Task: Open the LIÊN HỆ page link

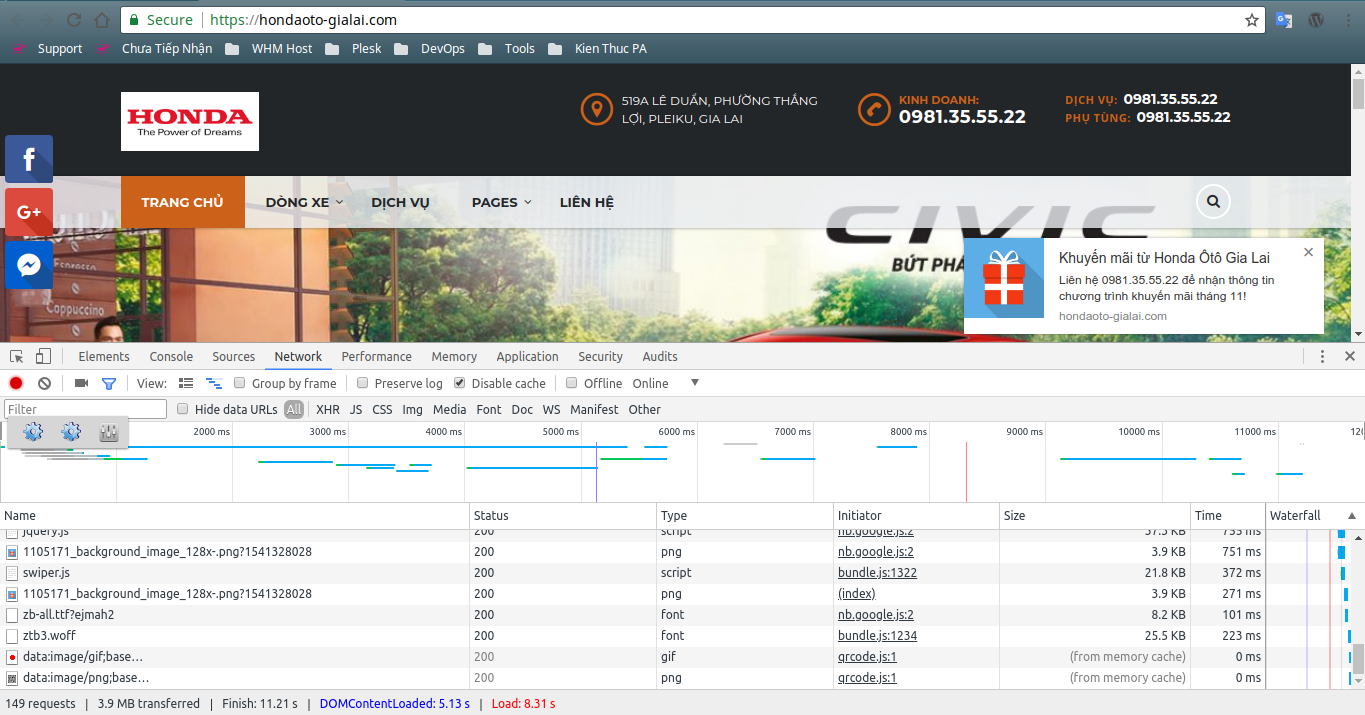Action: [x=587, y=202]
